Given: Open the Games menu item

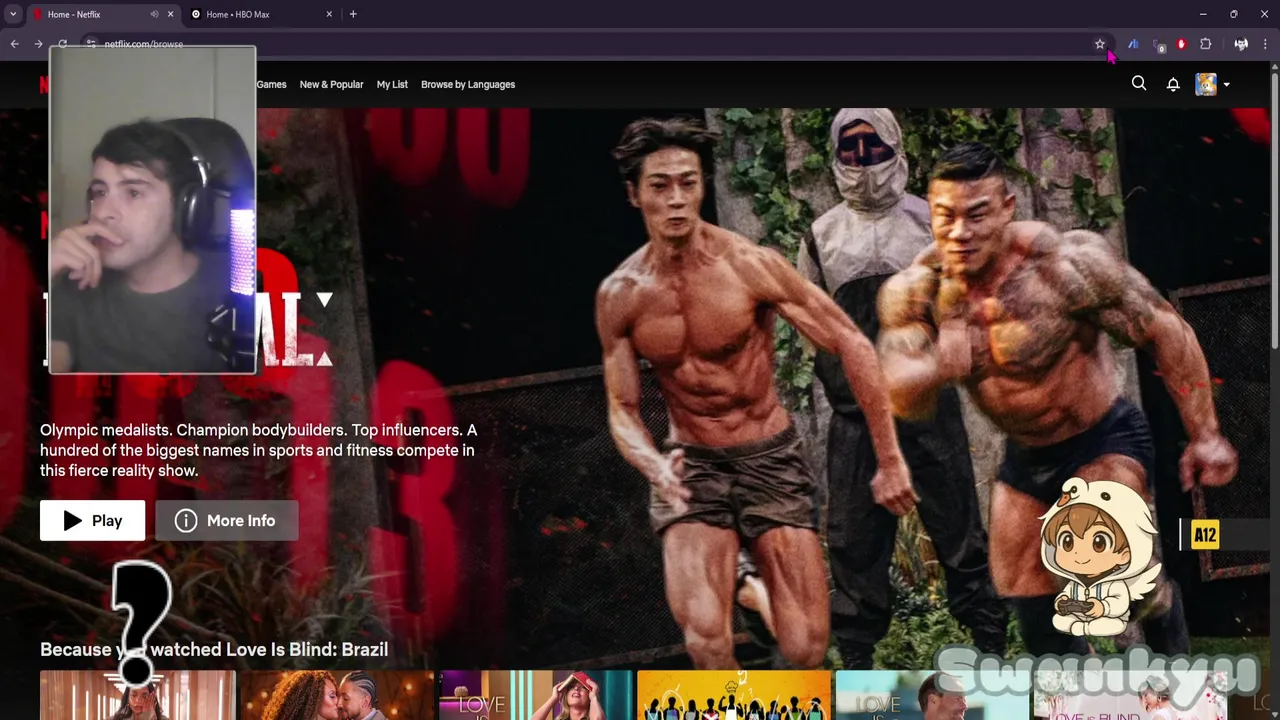Looking at the screenshot, I should (271, 84).
